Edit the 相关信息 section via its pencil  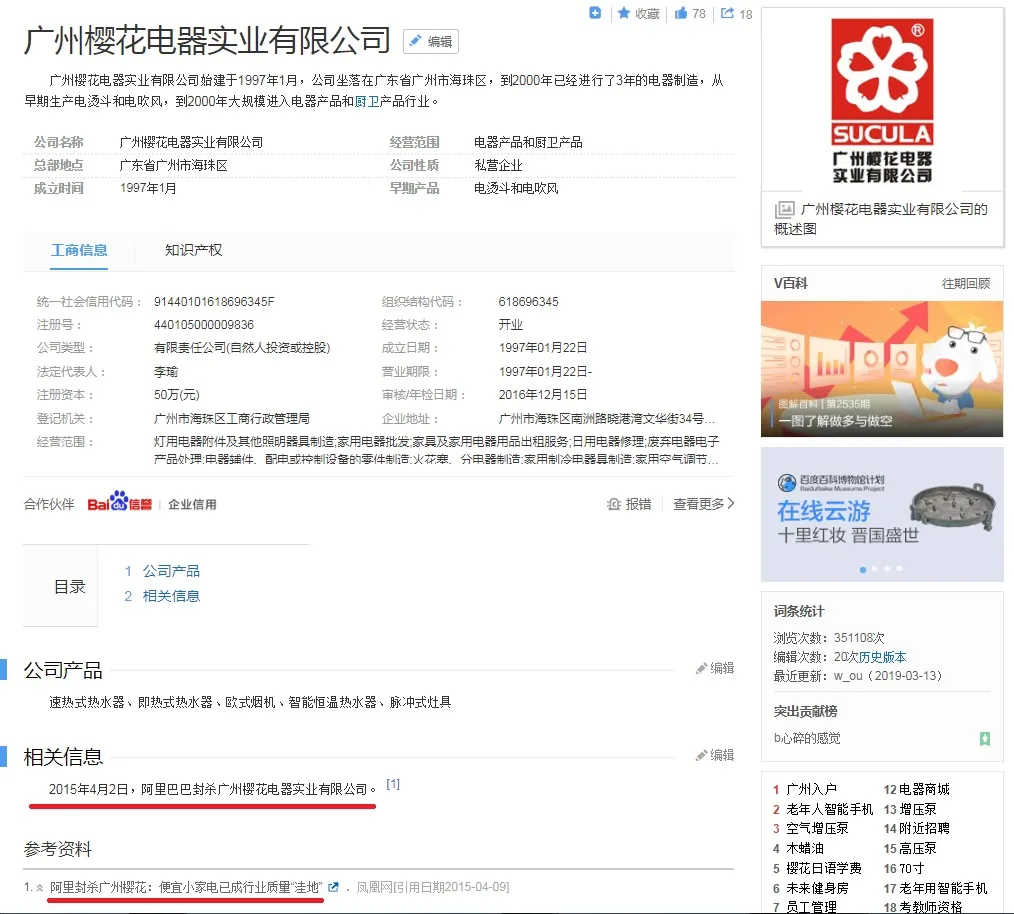click(x=714, y=755)
